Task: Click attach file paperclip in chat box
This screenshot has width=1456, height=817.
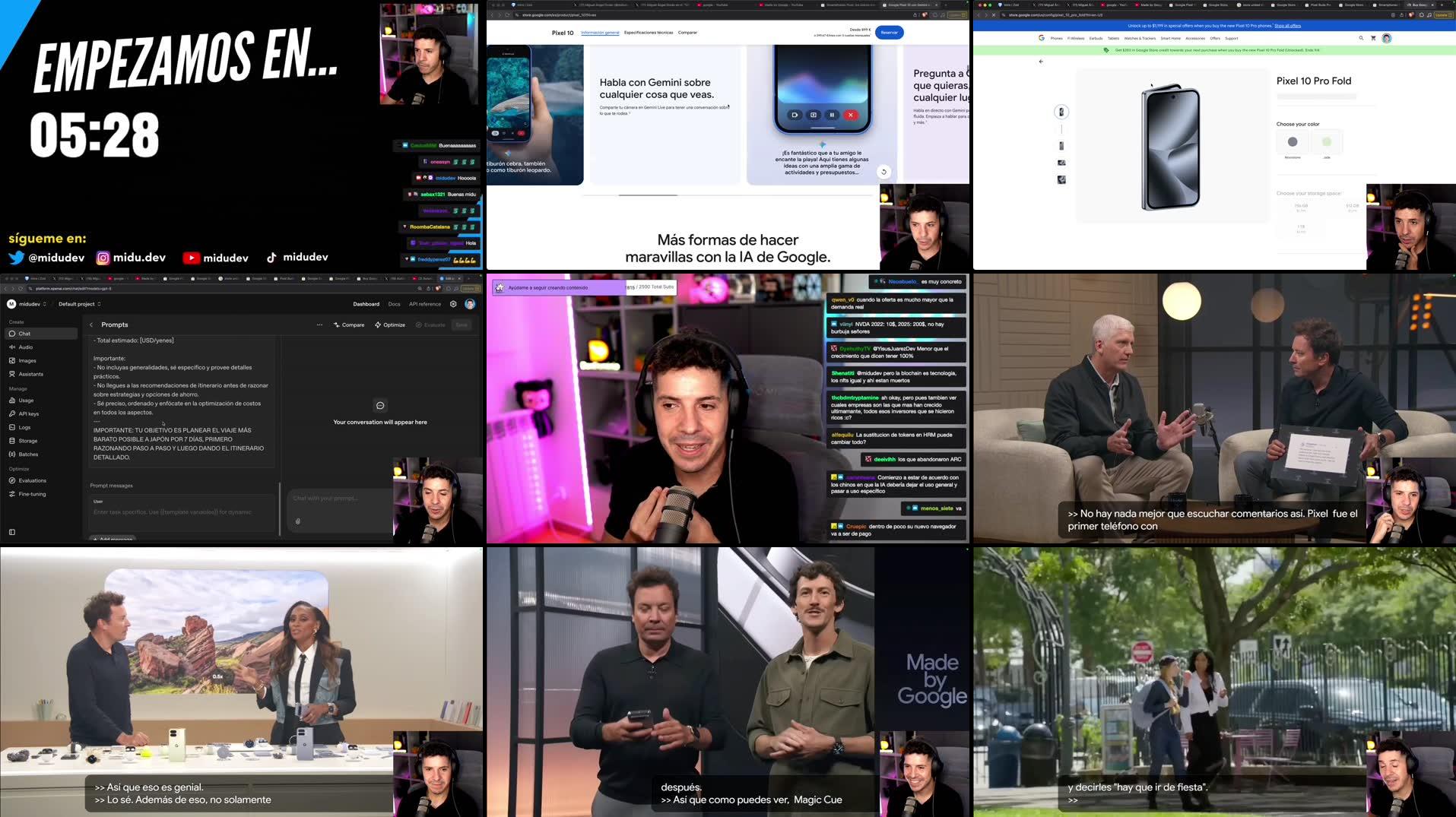Action: (298, 521)
